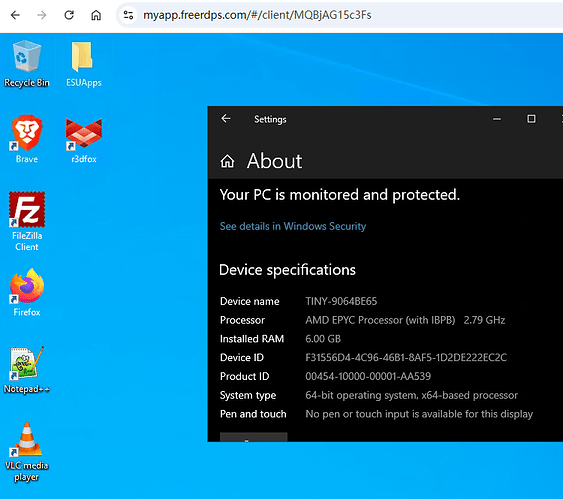Click the Device name label
563x499 pixels.
pos(250,301)
